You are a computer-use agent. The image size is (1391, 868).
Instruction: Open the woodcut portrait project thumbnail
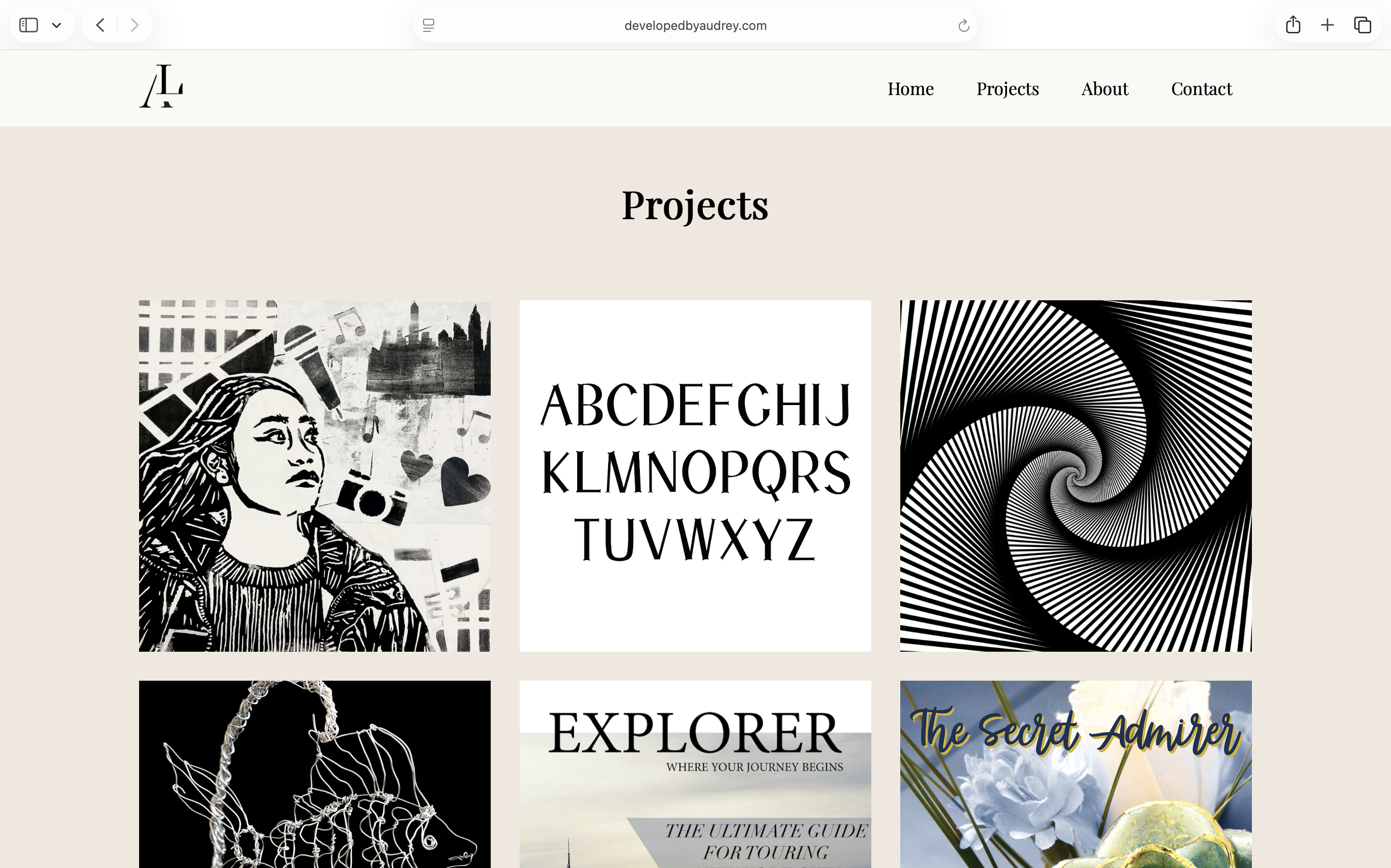315,476
